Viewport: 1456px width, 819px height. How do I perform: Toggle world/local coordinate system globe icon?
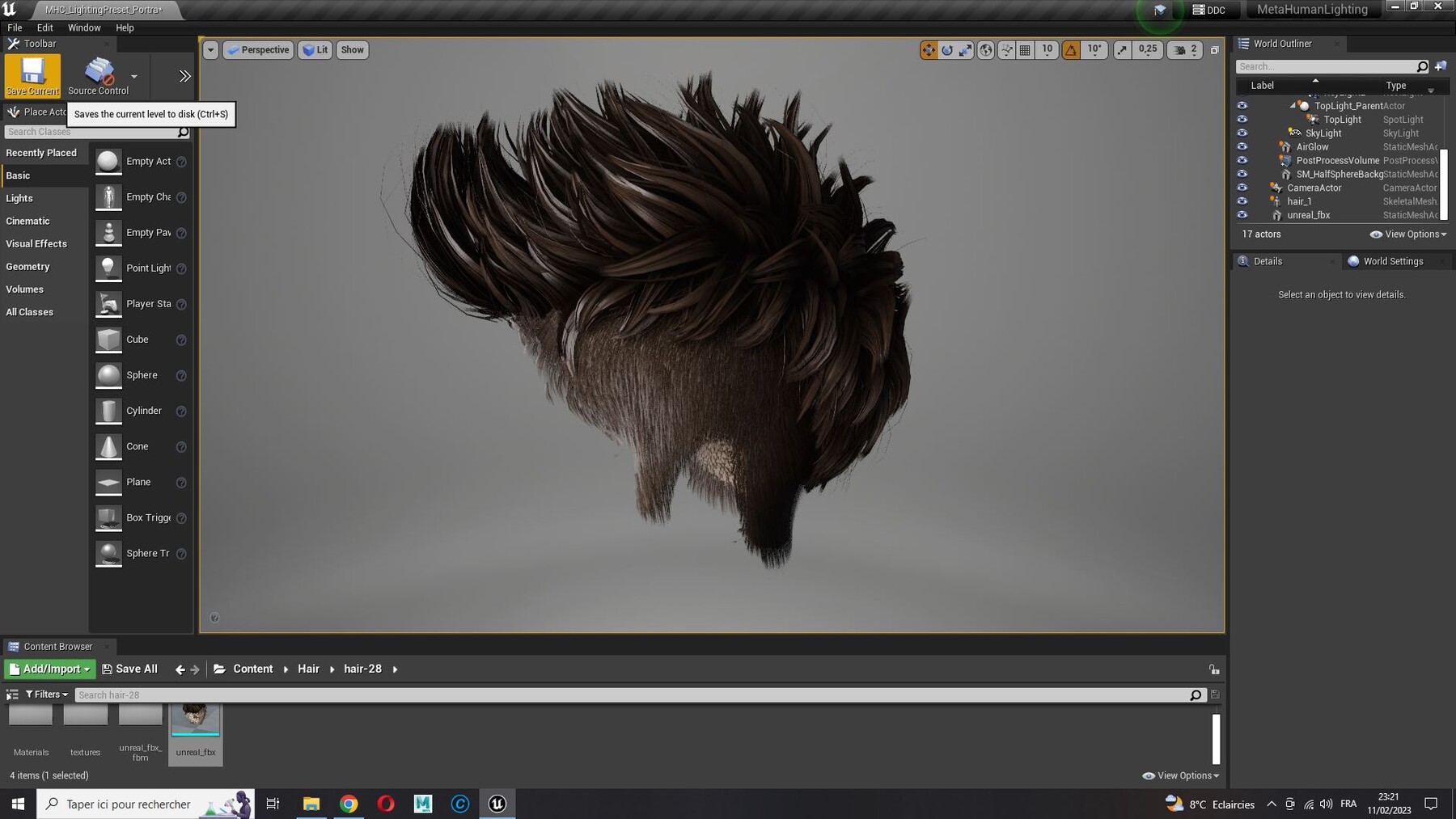(986, 50)
